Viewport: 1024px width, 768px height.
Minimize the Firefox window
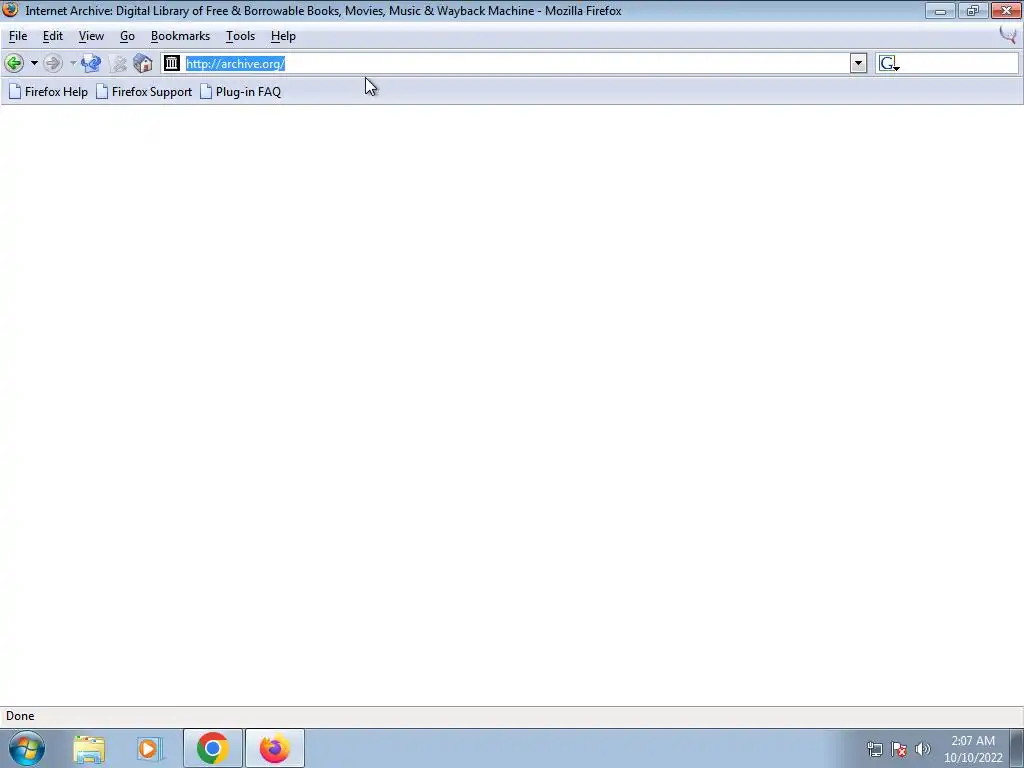click(940, 10)
